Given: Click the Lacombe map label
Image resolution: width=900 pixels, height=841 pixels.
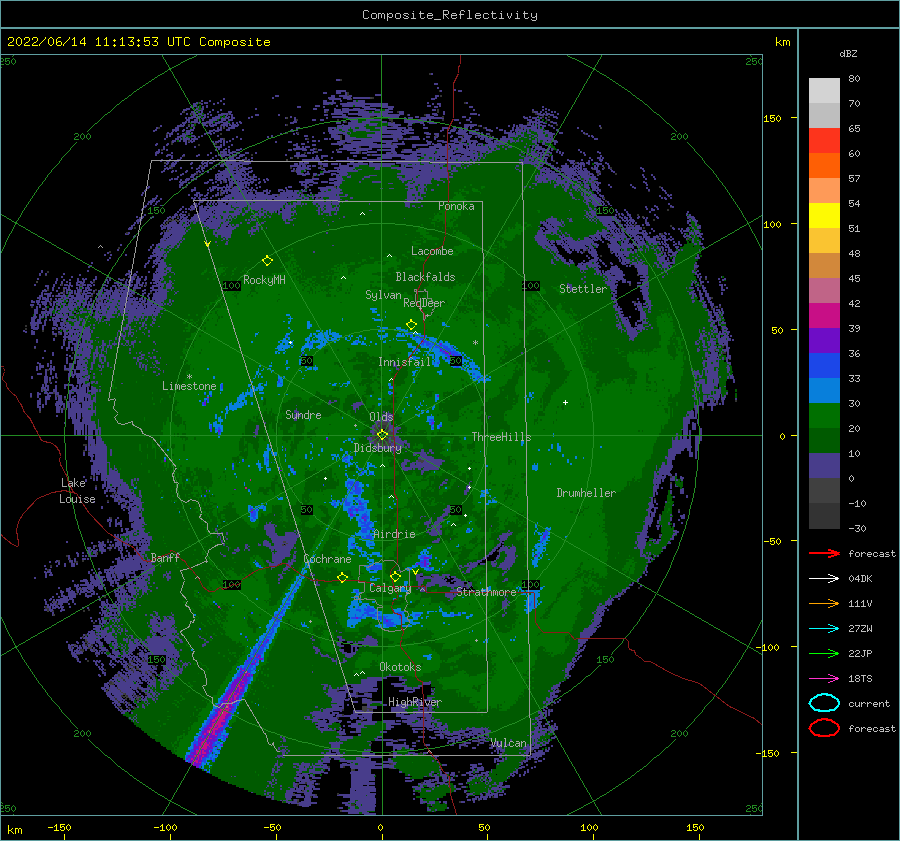Looking at the screenshot, I should (x=432, y=251).
